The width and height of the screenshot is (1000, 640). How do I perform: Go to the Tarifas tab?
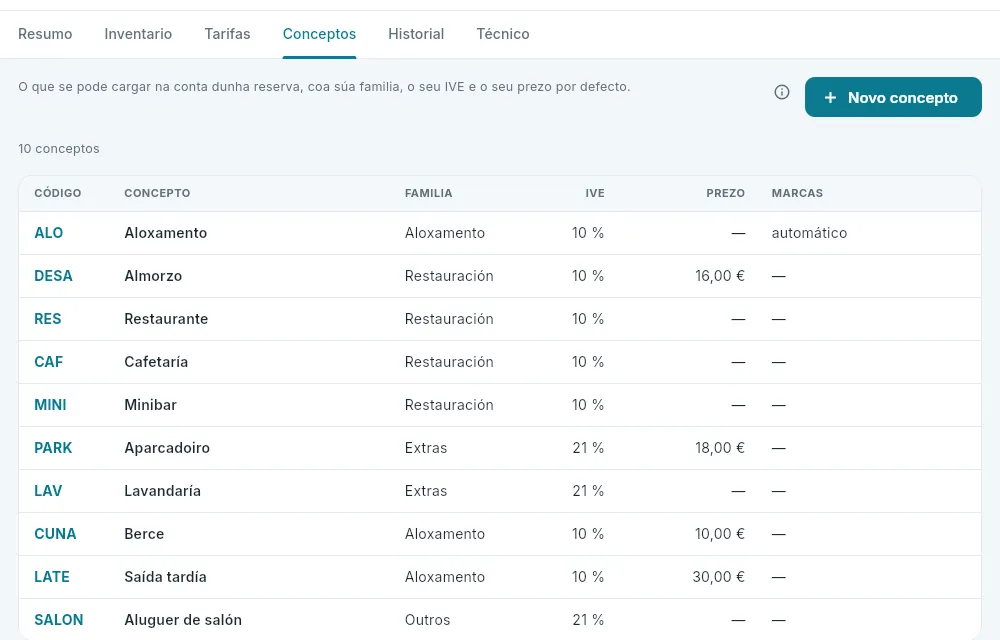pos(227,34)
